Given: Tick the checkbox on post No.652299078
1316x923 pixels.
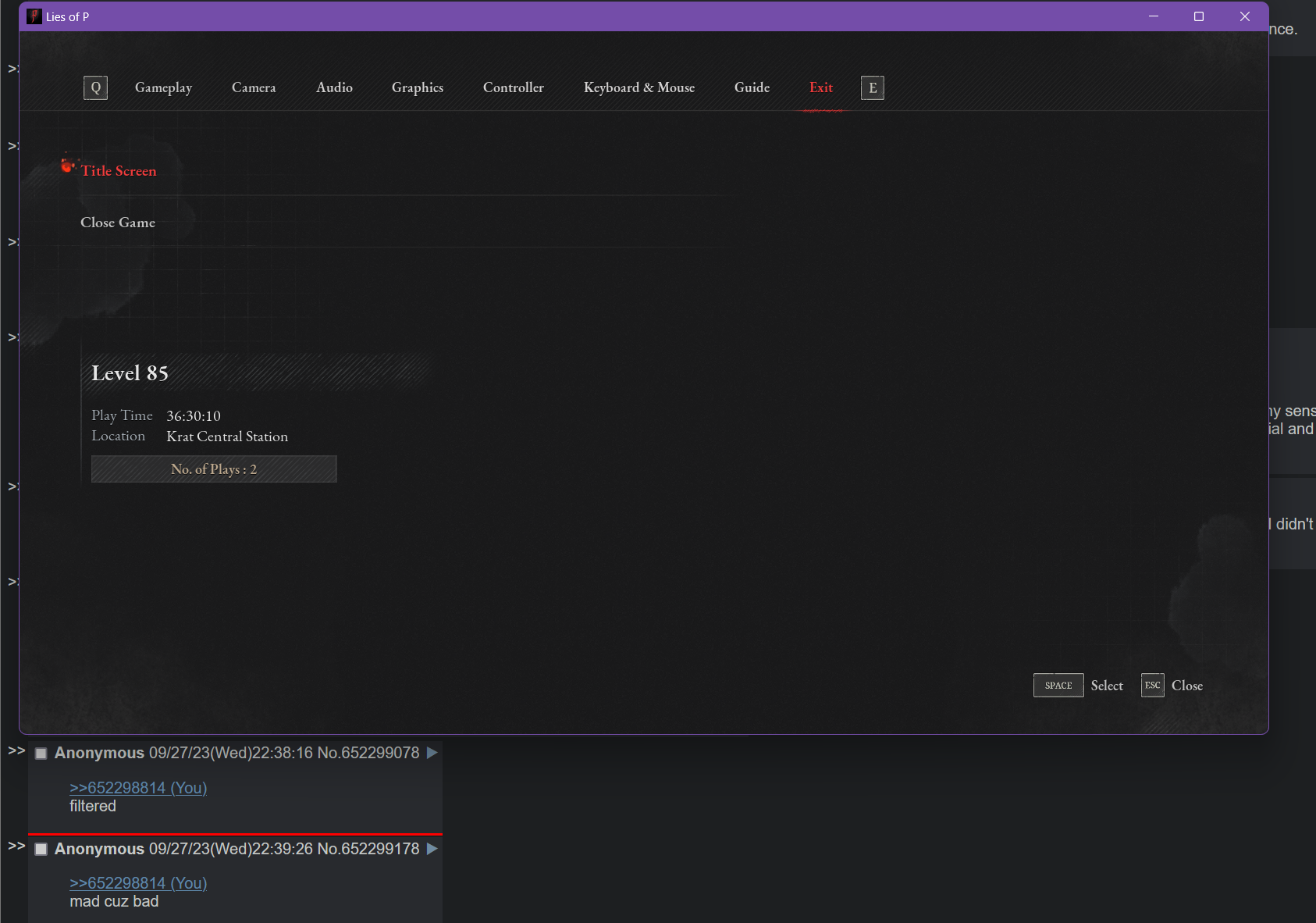Looking at the screenshot, I should 41,754.
